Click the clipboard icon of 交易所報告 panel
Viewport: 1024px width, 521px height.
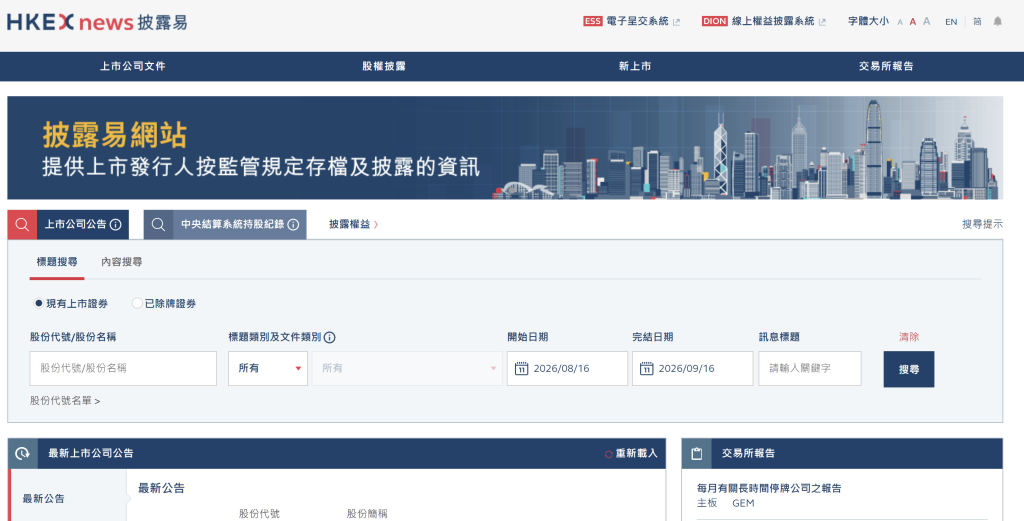697,453
